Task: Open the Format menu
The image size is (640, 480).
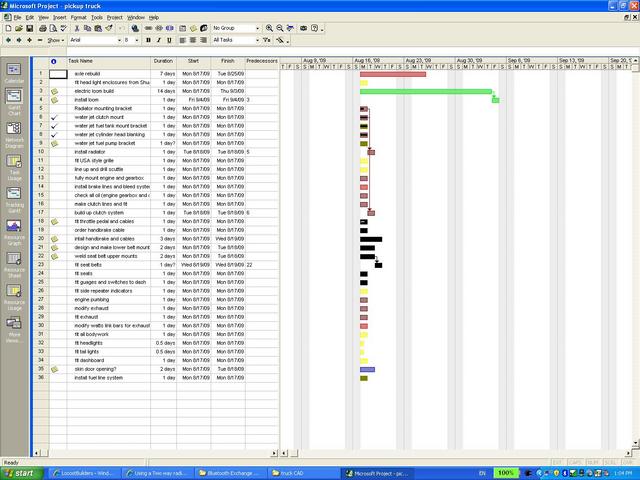Action: tap(78, 18)
